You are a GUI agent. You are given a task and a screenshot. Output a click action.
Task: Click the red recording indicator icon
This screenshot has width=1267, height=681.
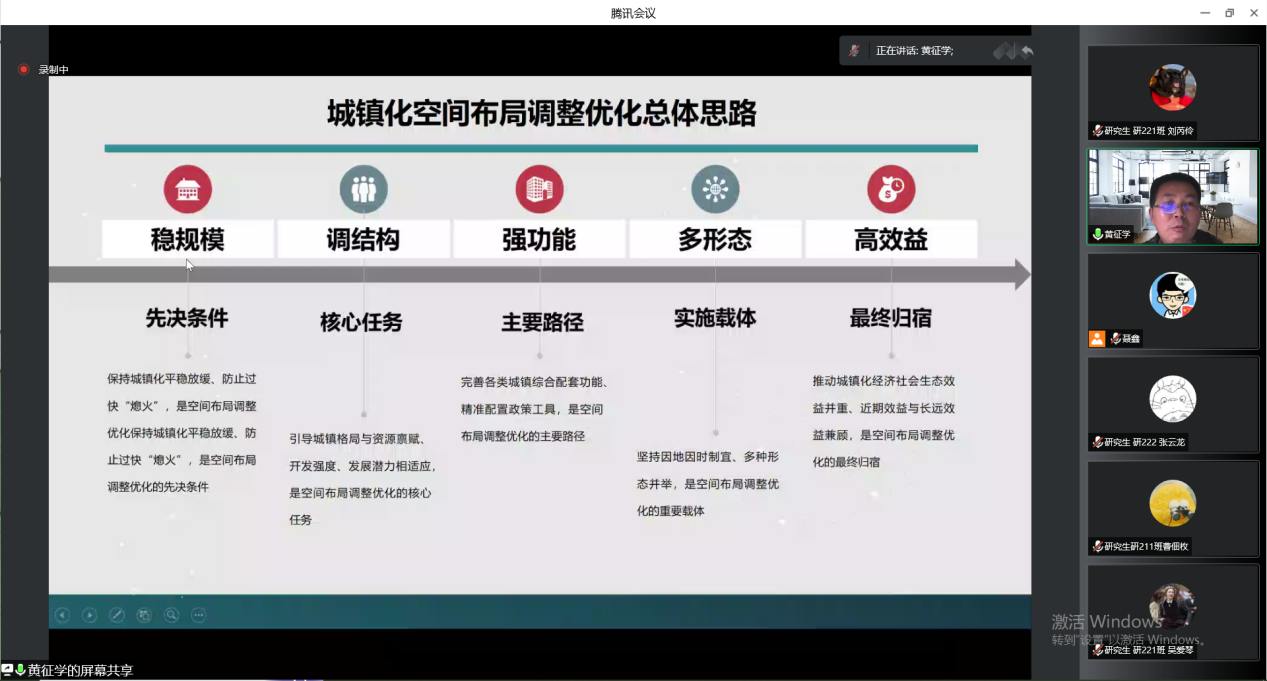24,69
